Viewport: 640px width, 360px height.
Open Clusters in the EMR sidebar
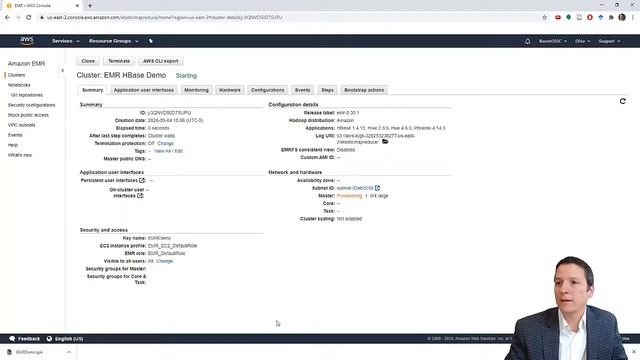(x=16, y=75)
